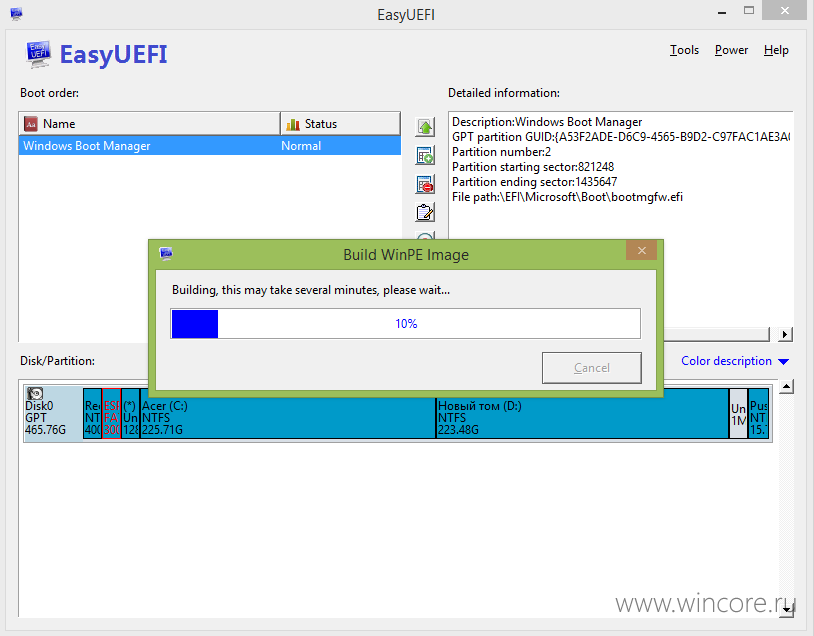Close the Build WinPE Image dialog
814x636 pixels.
click(642, 251)
